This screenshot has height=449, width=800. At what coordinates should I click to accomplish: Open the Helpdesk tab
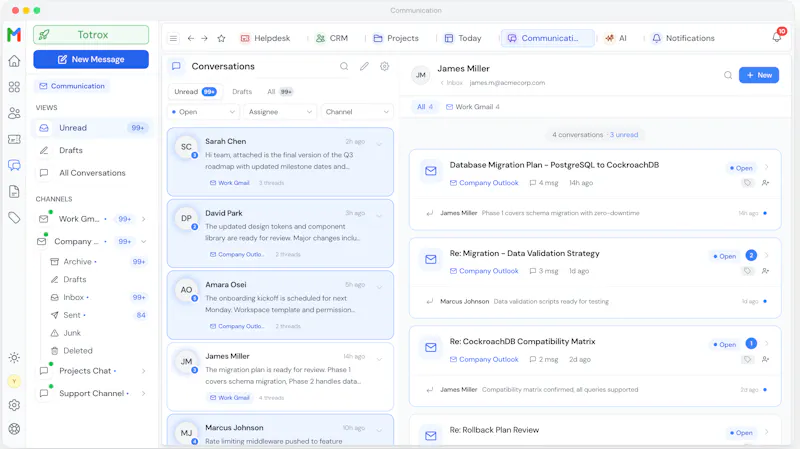coord(265,38)
